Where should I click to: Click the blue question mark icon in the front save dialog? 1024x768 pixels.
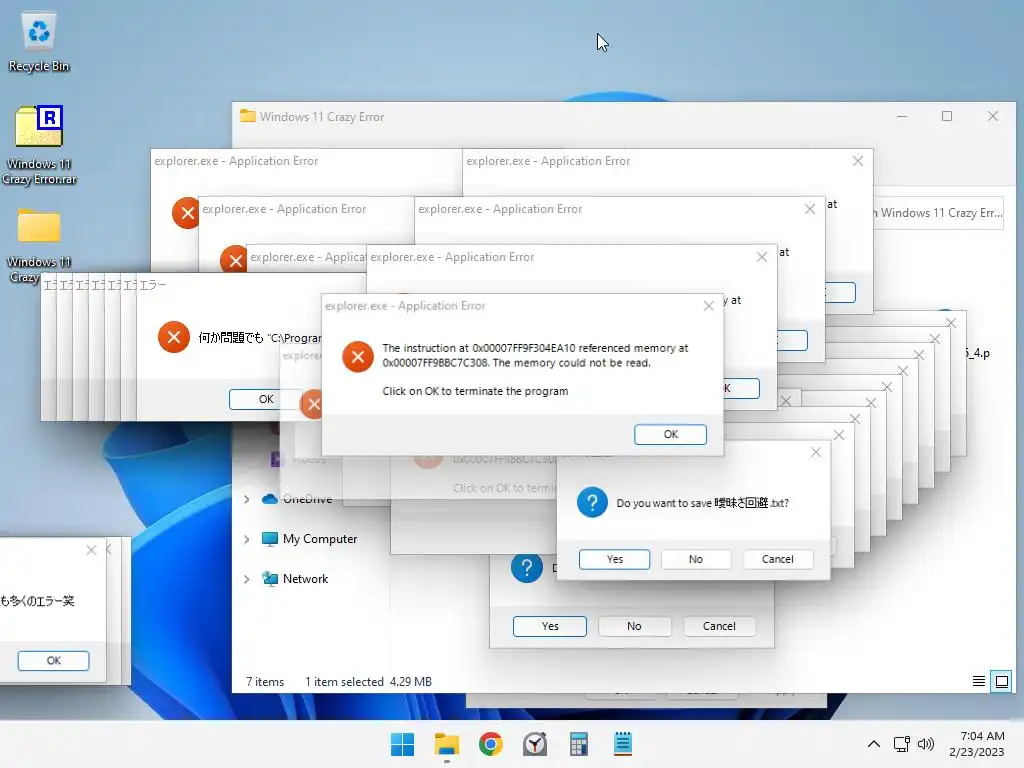coord(592,502)
